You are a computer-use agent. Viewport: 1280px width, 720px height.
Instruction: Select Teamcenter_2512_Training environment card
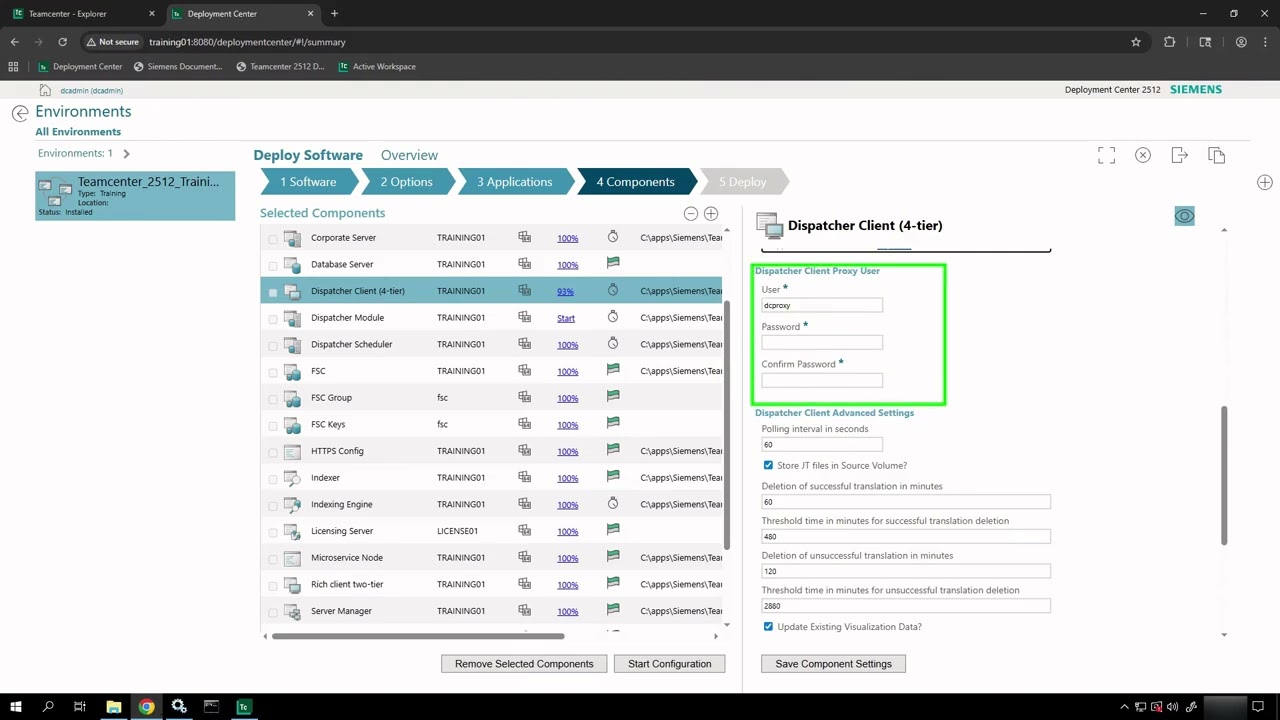(135, 196)
